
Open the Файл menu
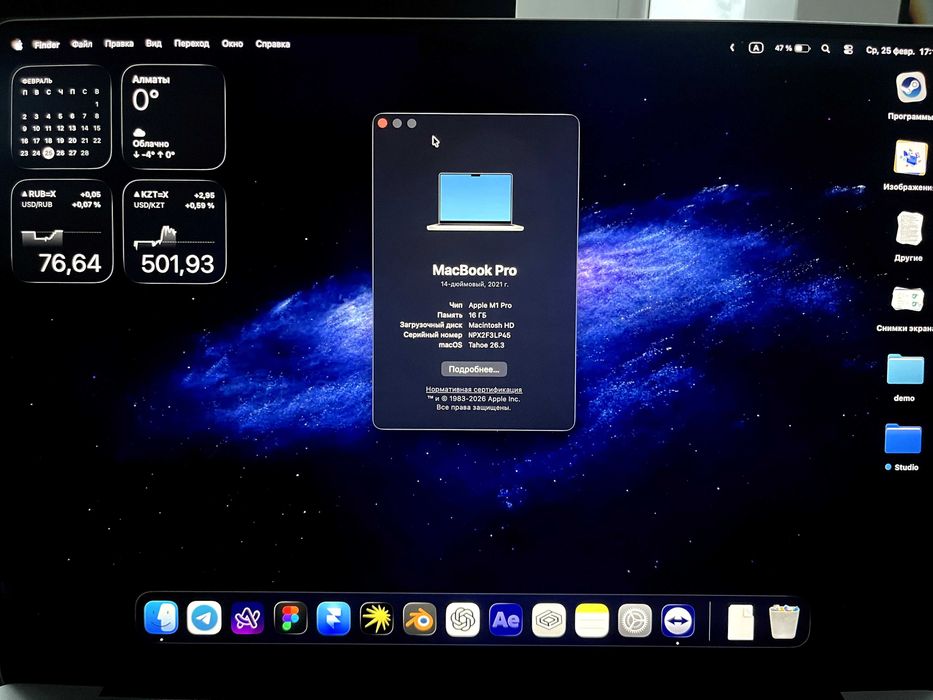(82, 44)
